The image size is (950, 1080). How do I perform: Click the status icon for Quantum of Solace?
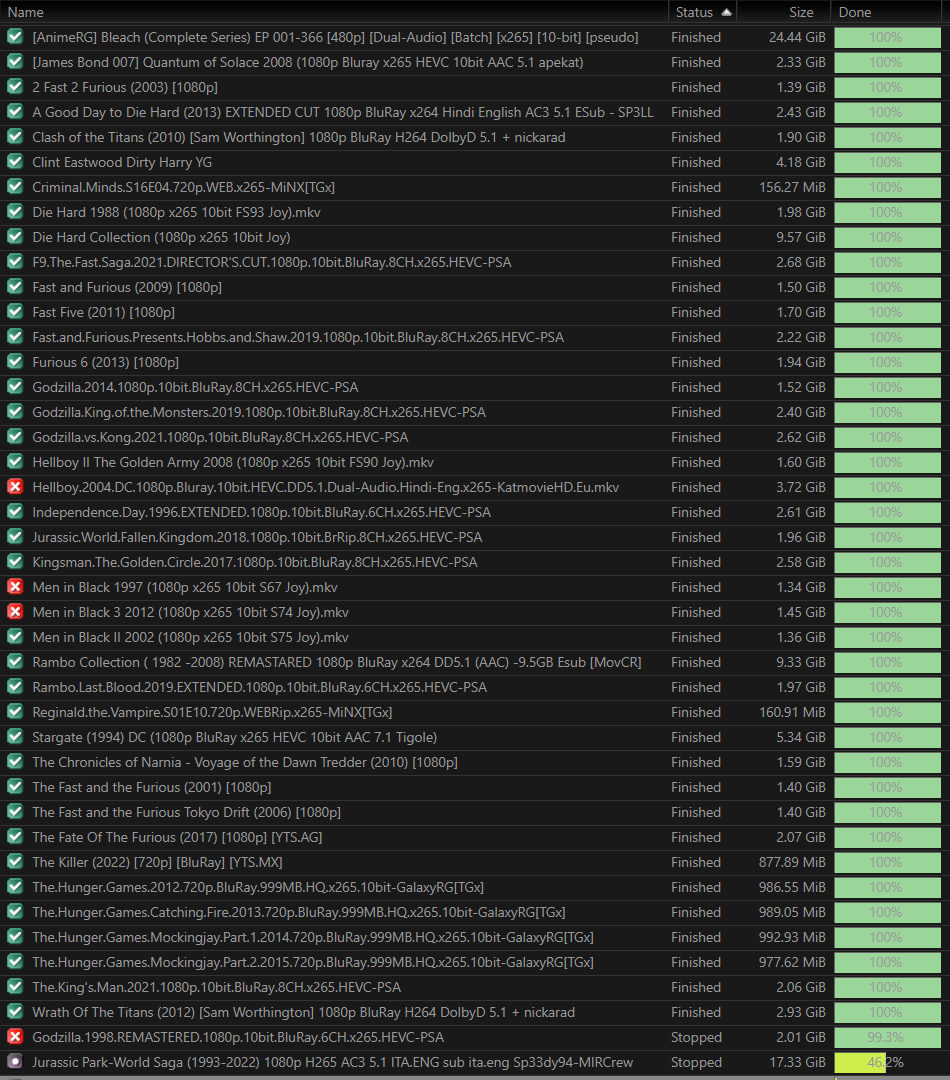(x=14, y=62)
